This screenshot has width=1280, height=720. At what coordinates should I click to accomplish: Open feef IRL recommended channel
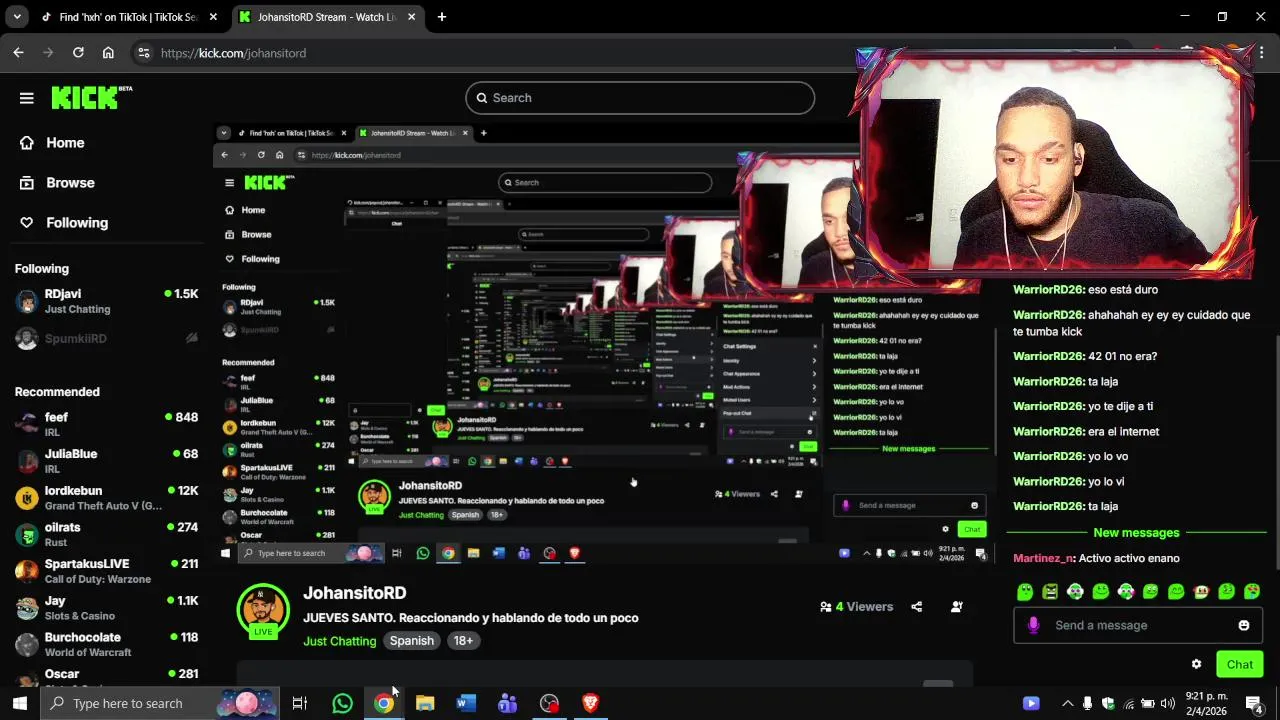tap(105, 424)
